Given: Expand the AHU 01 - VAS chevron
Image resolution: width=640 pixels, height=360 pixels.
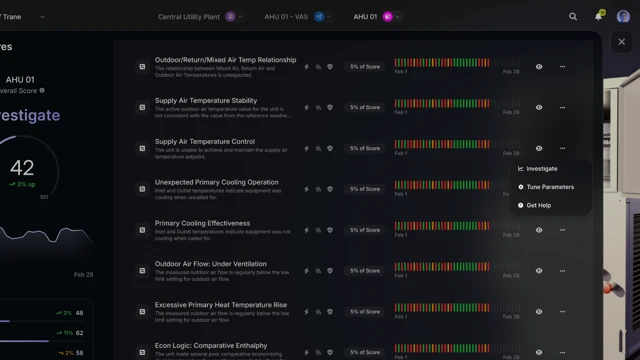Looking at the screenshot, I should click(x=329, y=17).
